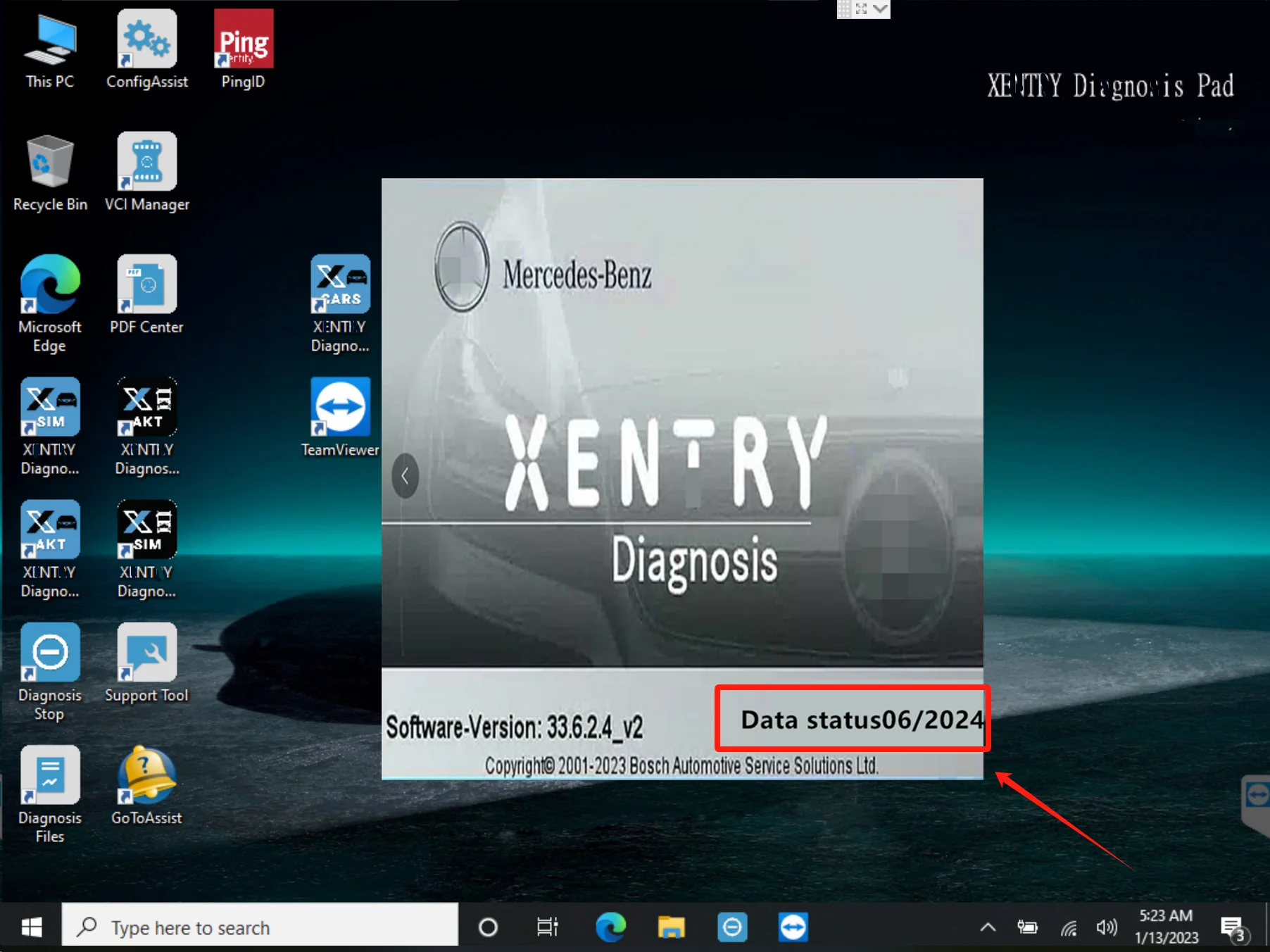Launch Edge from the taskbar

[610, 927]
